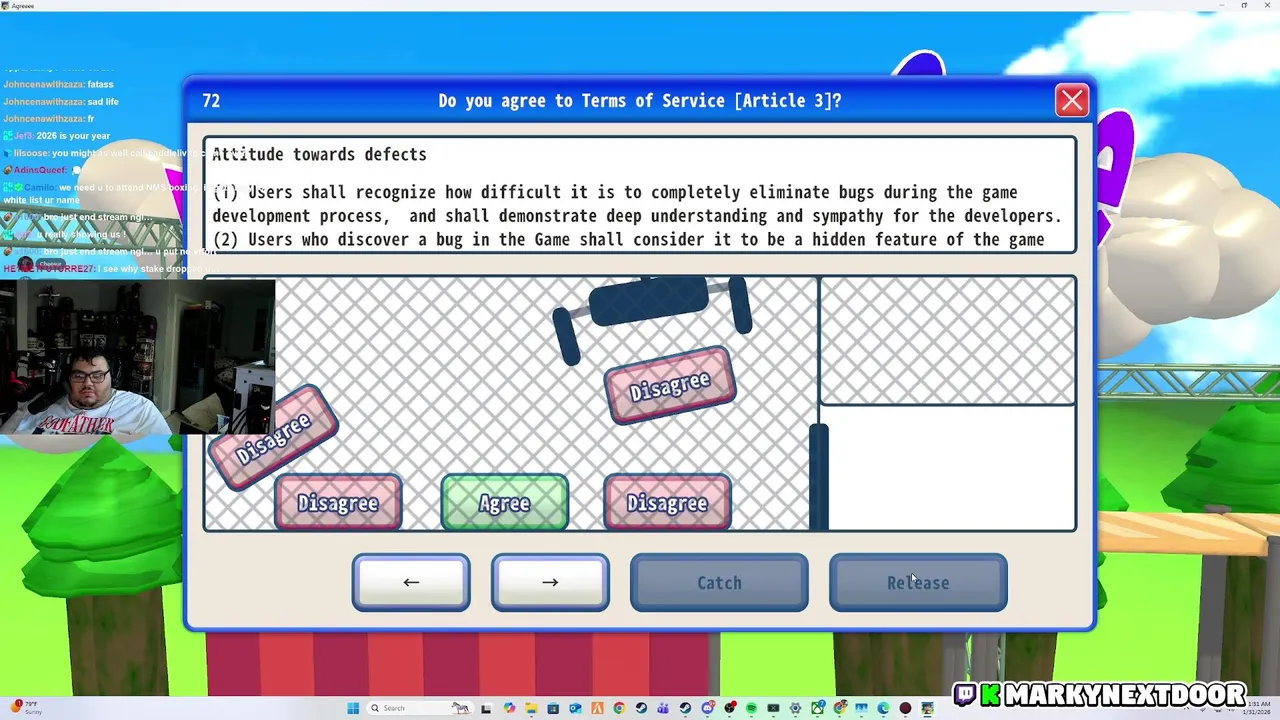
Task: Open the dark red circle app in taskbar
Action: pos(906,708)
